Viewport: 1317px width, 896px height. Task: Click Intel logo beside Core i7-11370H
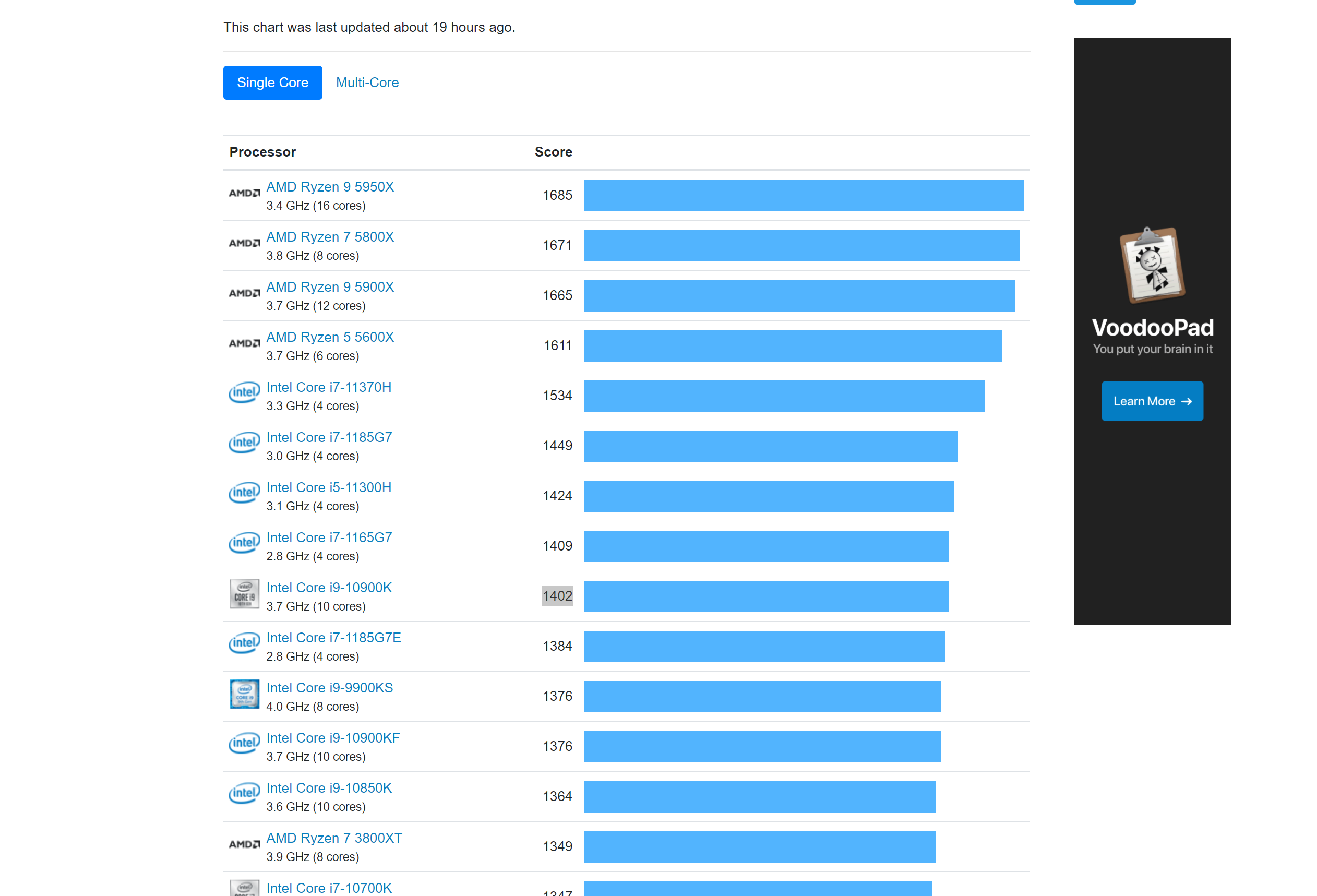point(244,392)
